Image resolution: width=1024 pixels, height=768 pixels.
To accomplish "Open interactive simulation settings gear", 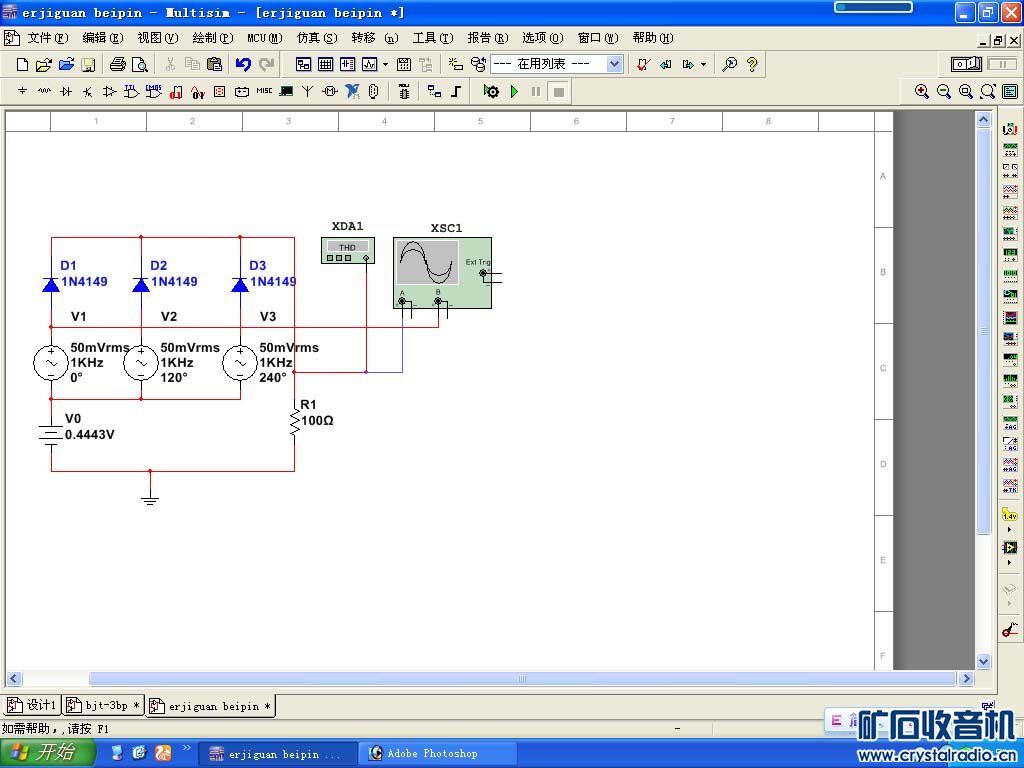I will pyautogui.click(x=491, y=91).
